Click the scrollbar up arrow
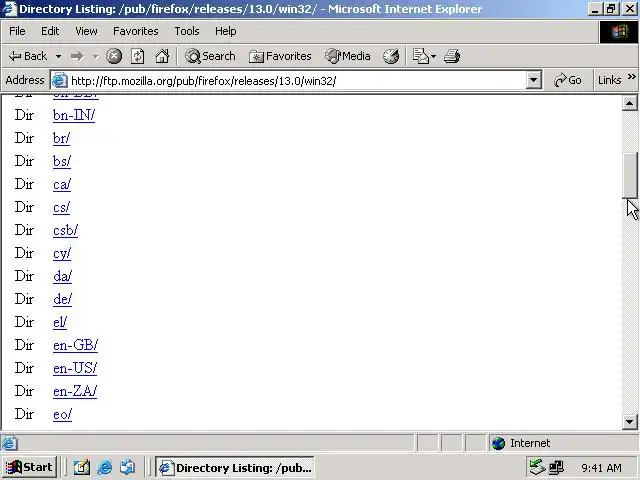 click(x=629, y=104)
